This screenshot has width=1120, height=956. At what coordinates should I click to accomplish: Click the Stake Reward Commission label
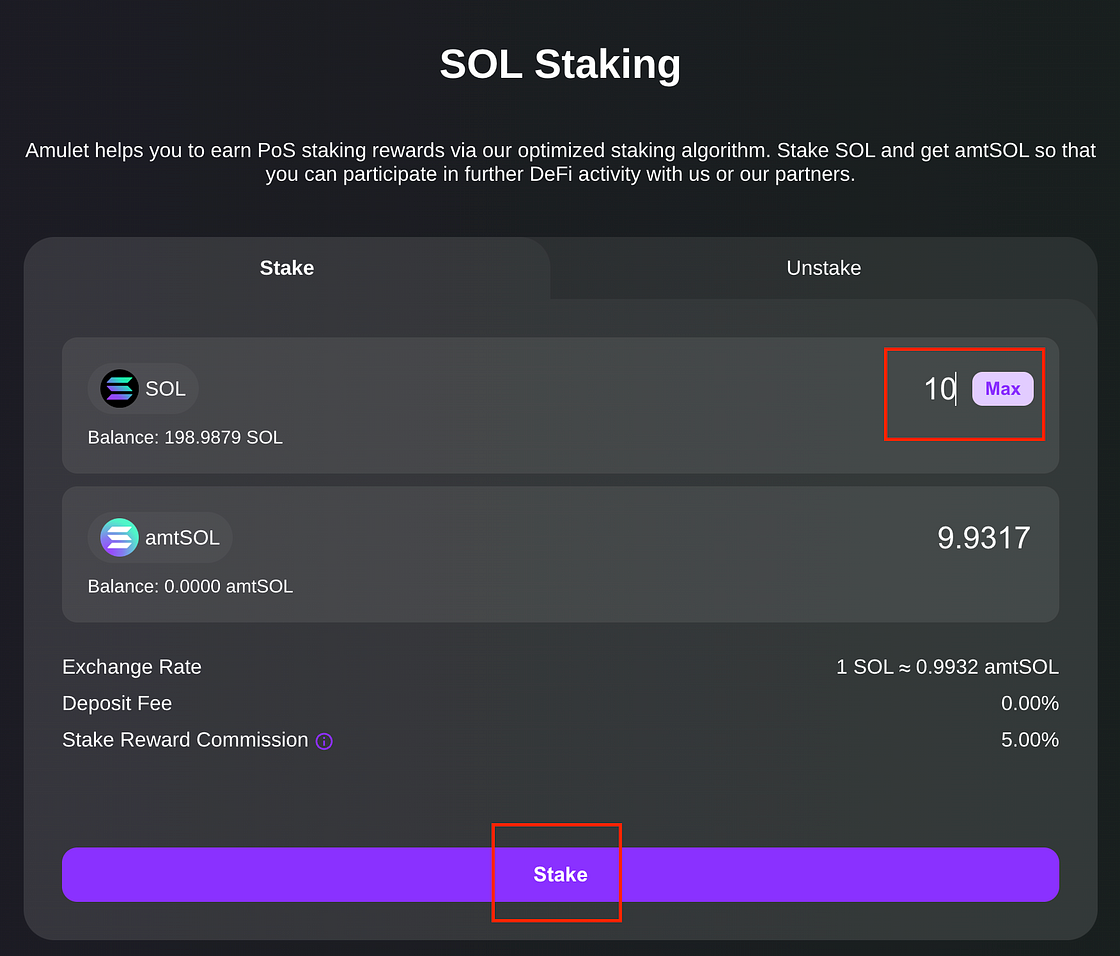[x=185, y=740]
